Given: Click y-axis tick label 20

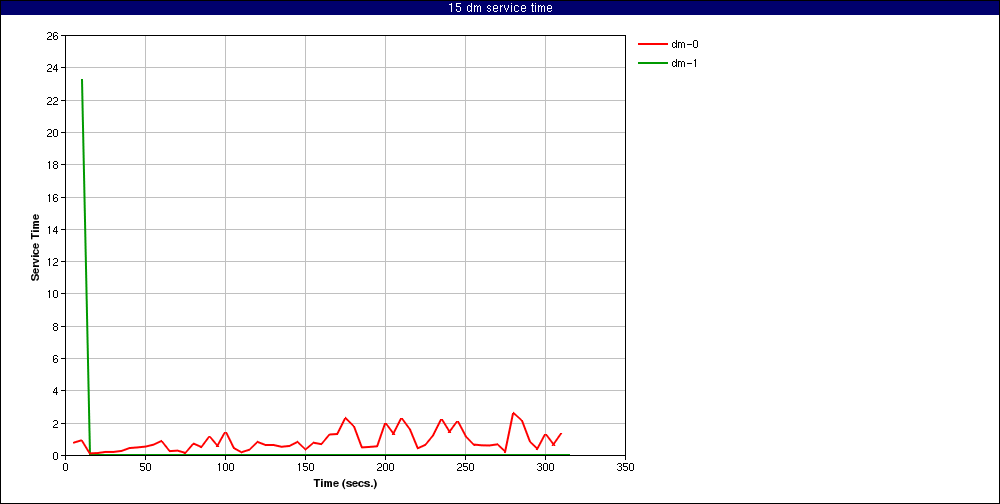Looking at the screenshot, I should point(52,133).
